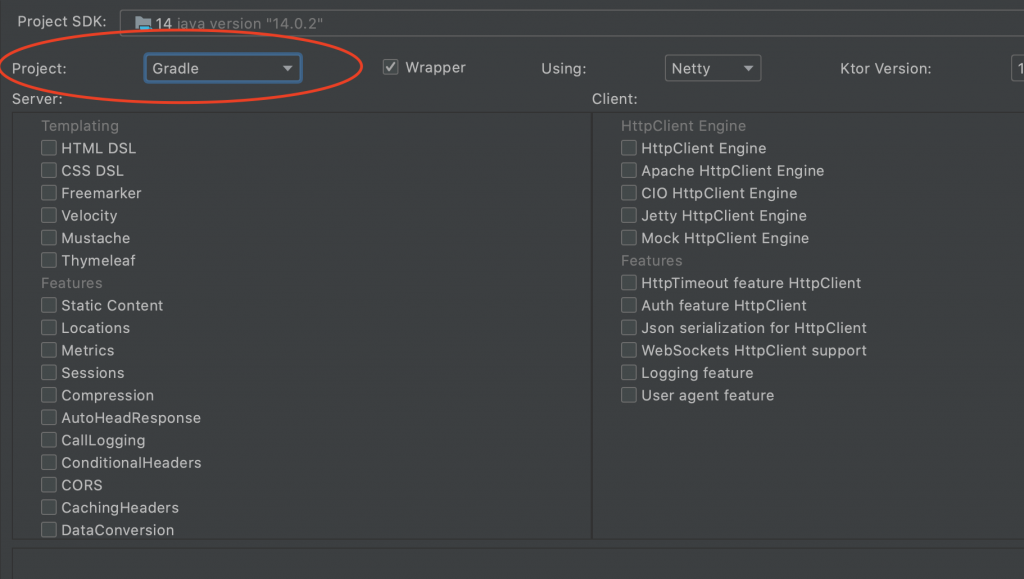
Task: Click the Client Features group header
Action: [x=652, y=260]
